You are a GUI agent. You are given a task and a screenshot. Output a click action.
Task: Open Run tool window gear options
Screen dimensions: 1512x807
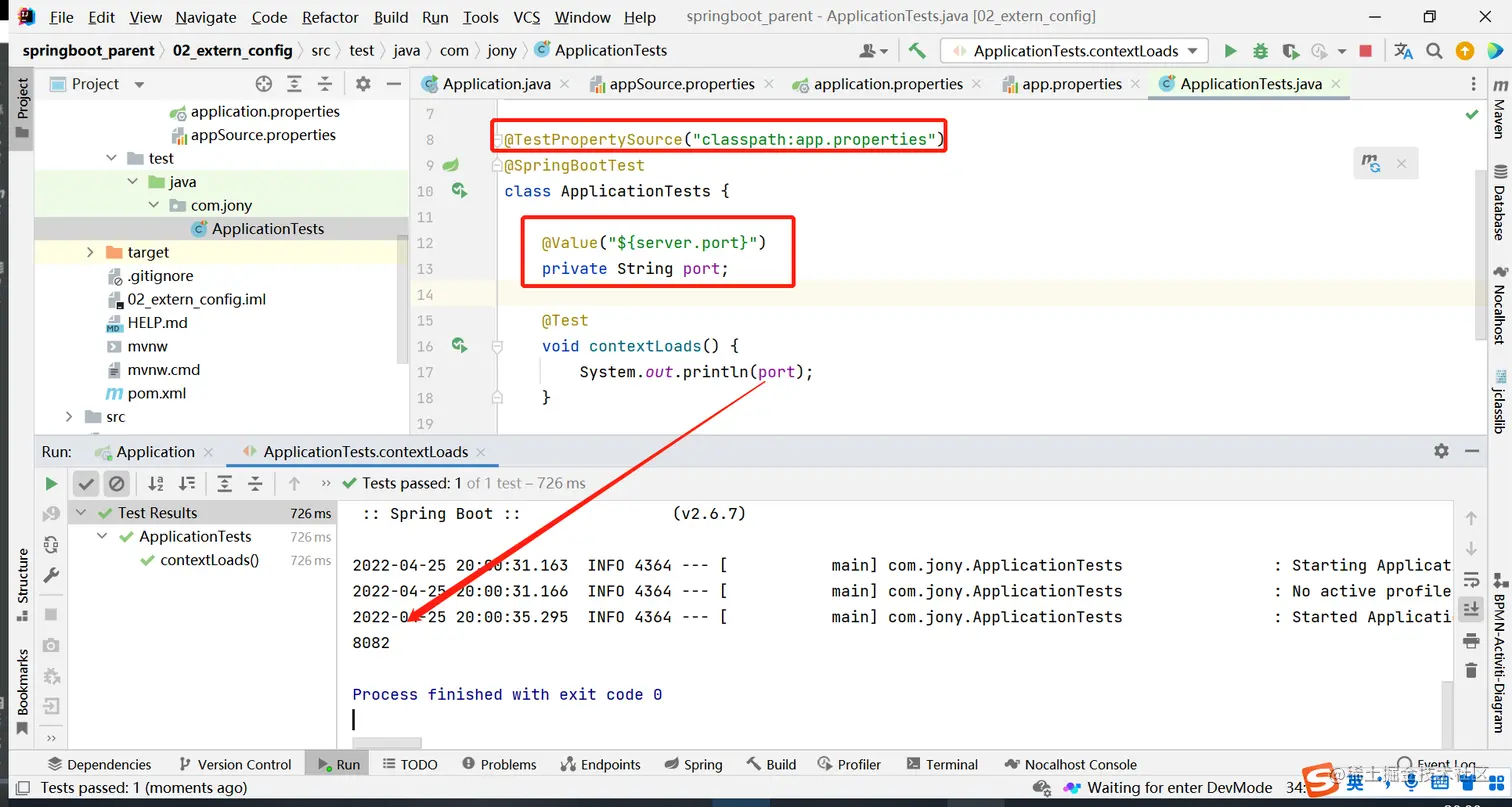click(x=1441, y=451)
